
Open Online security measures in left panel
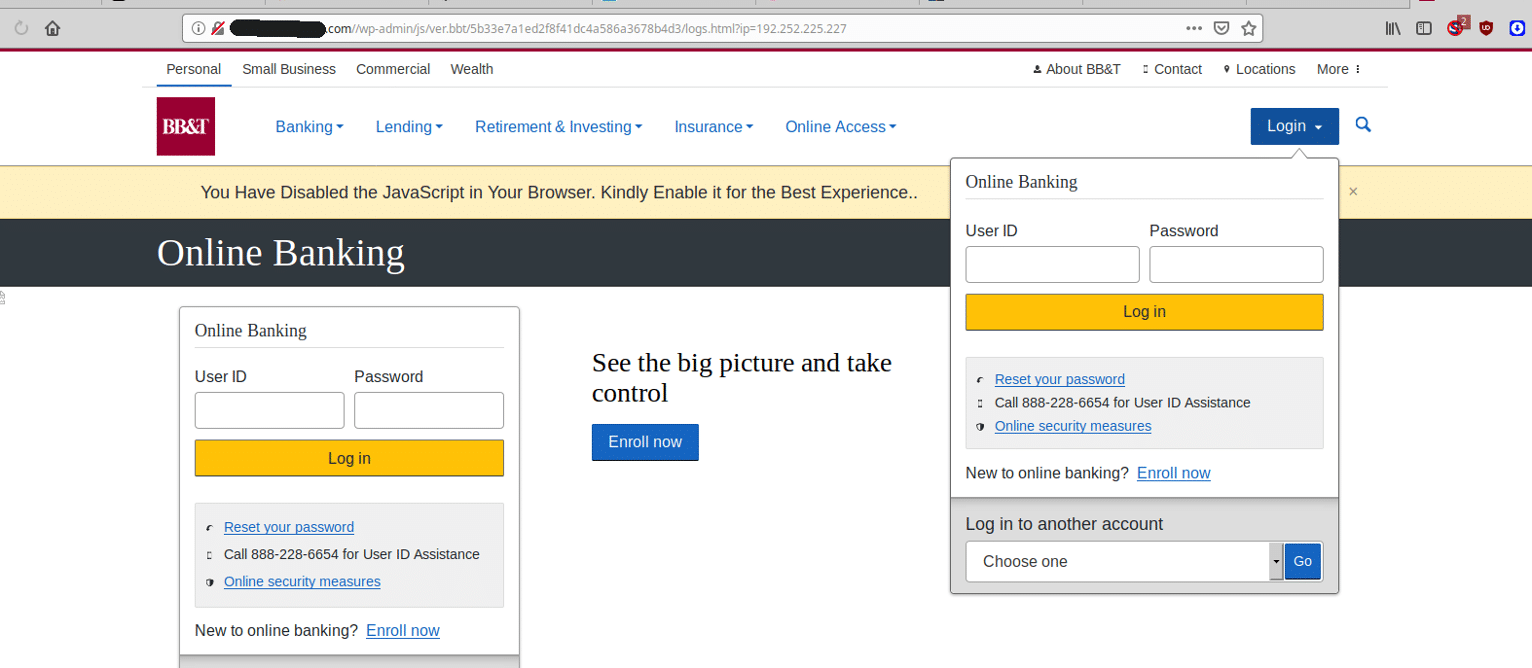302,581
